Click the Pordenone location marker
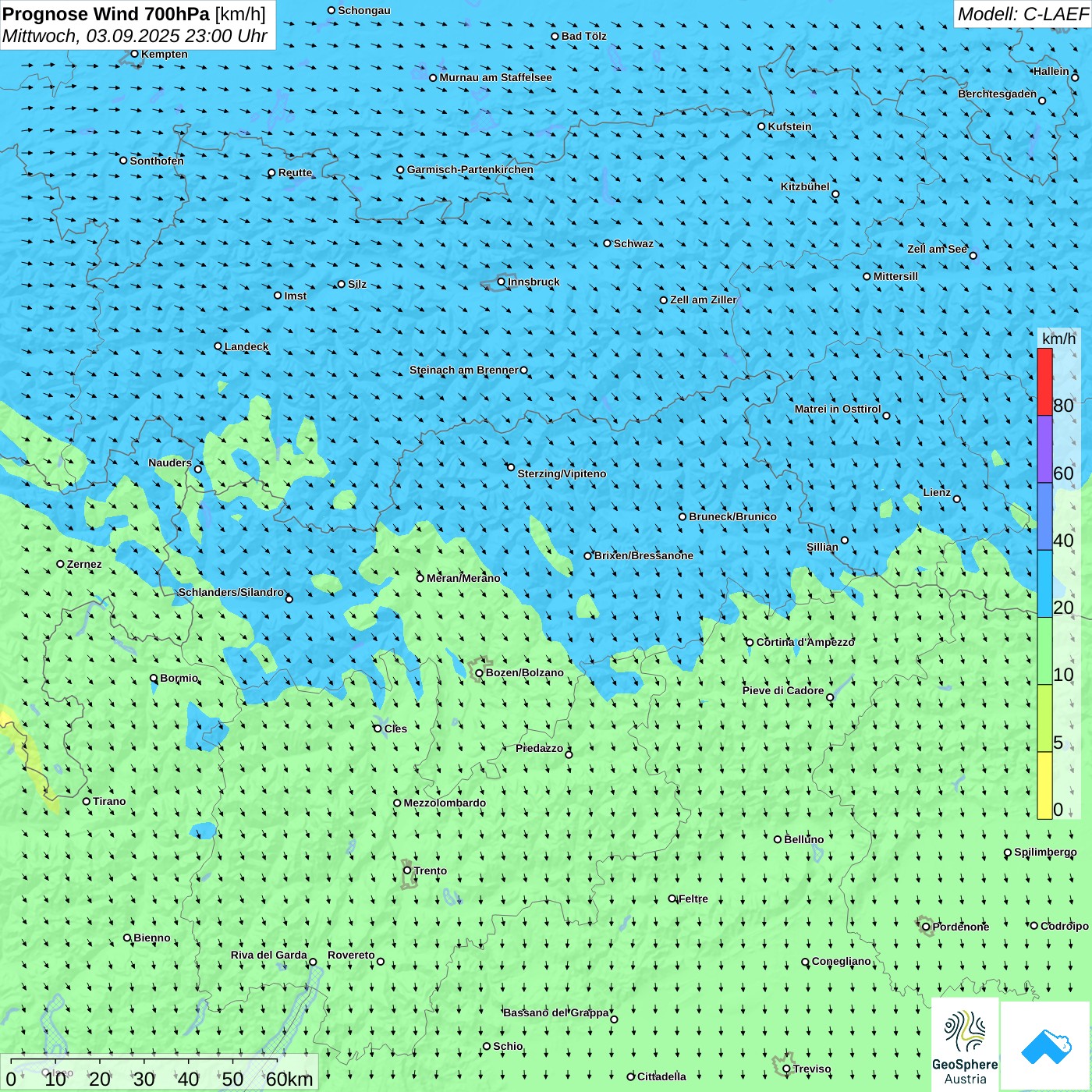Image resolution: width=1092 pixels, height=1092 pixels. point(926,927)
